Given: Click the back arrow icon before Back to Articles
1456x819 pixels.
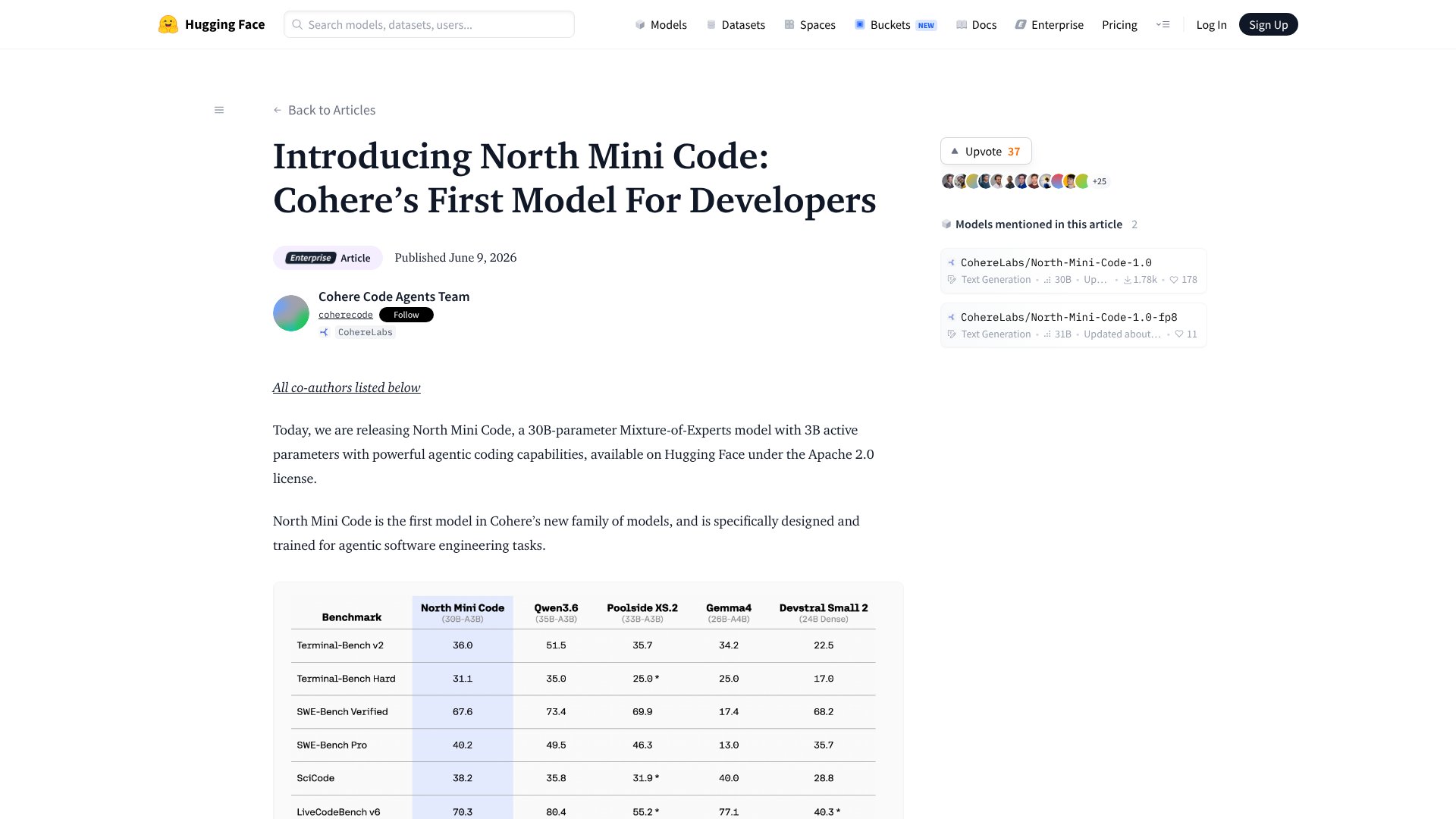Looking at the screenshot, I should (278, 110).
